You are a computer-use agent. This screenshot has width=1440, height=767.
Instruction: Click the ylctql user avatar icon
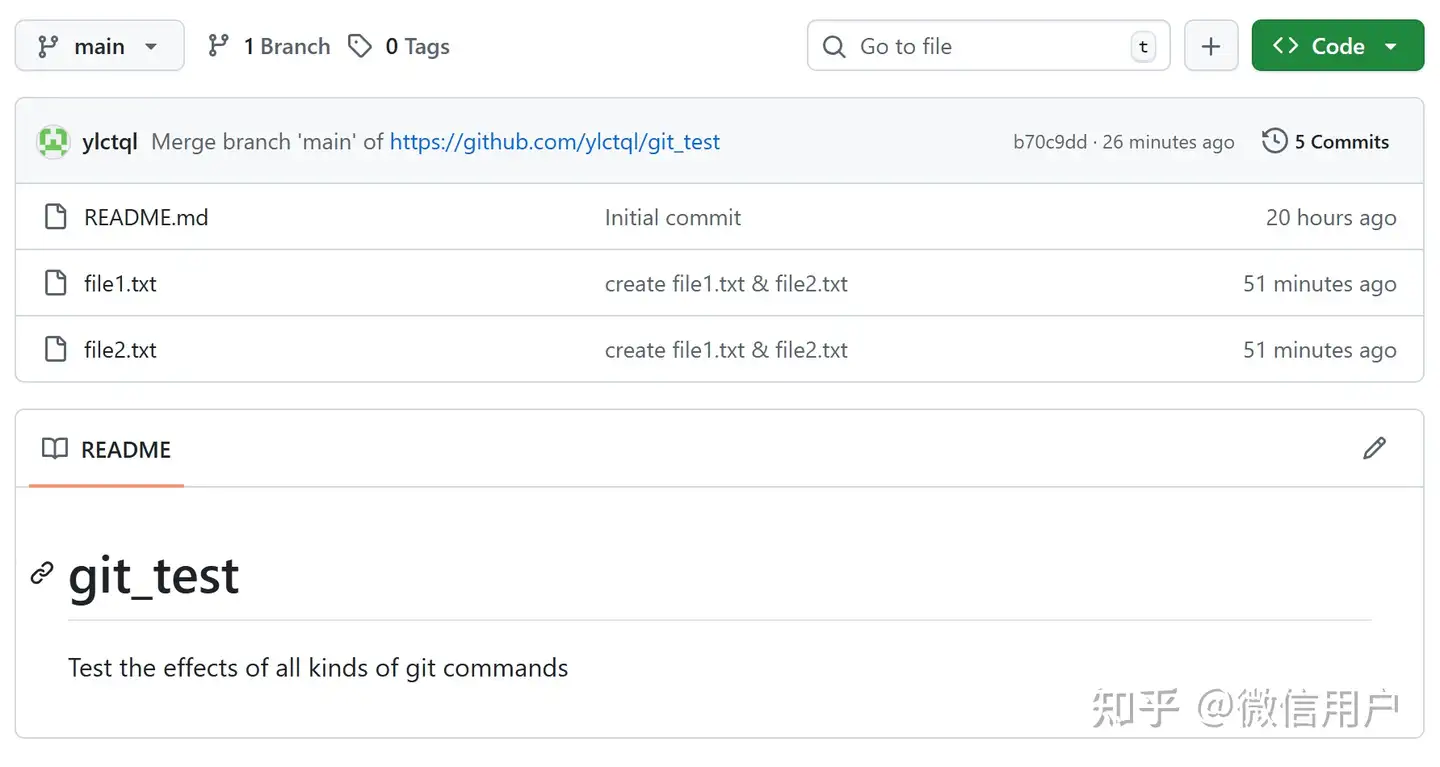pos(53,142)
